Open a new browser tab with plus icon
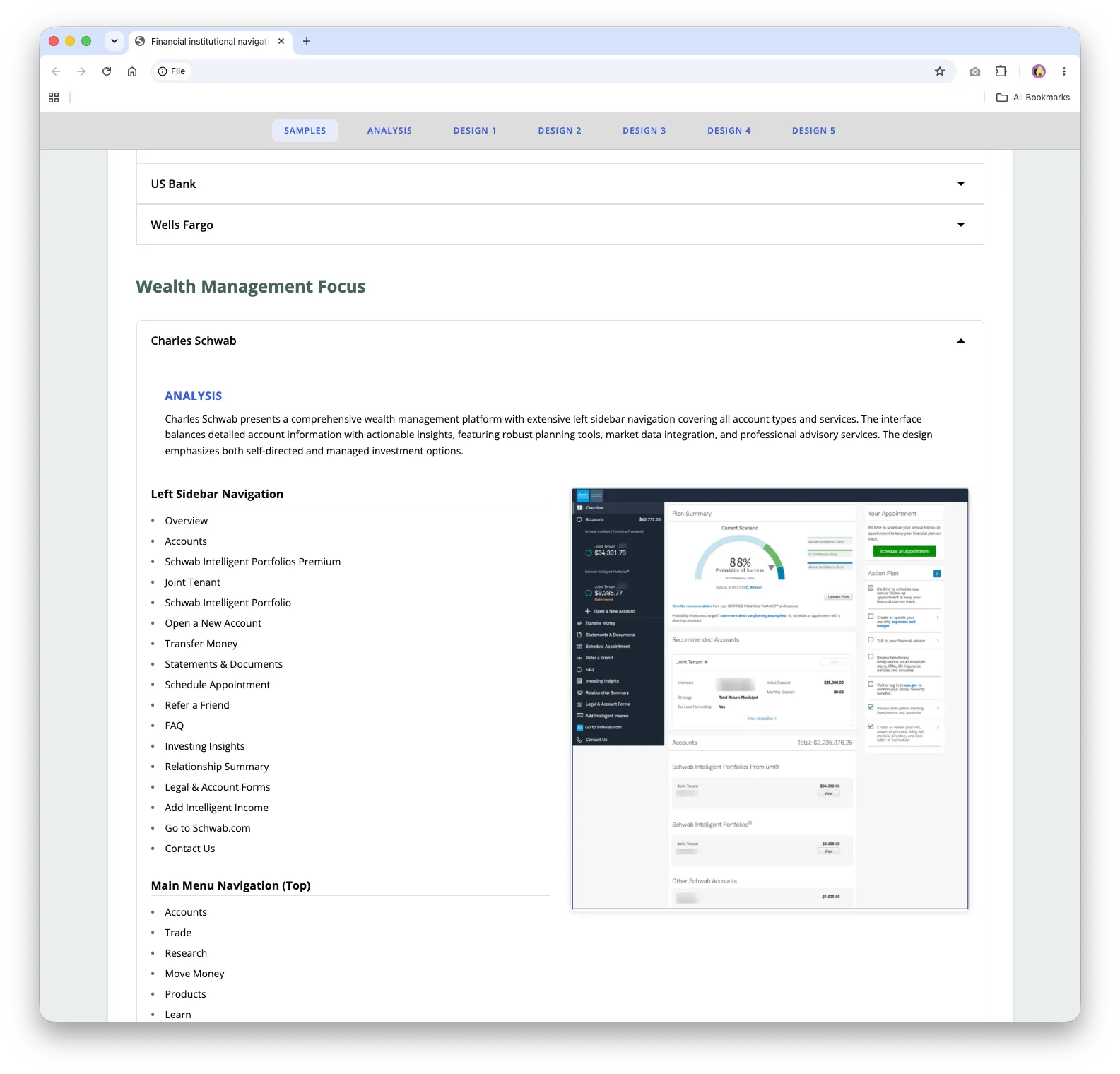Viewport: 1120px width, 1074px height. point(307,41)
